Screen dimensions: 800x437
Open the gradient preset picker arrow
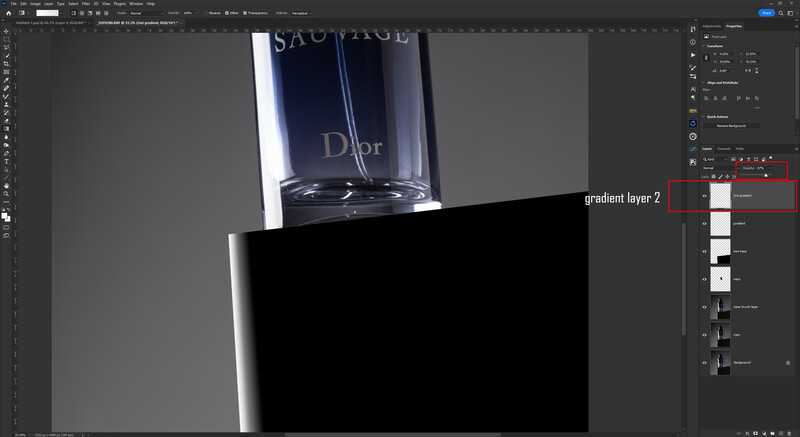tap(61, 13)
